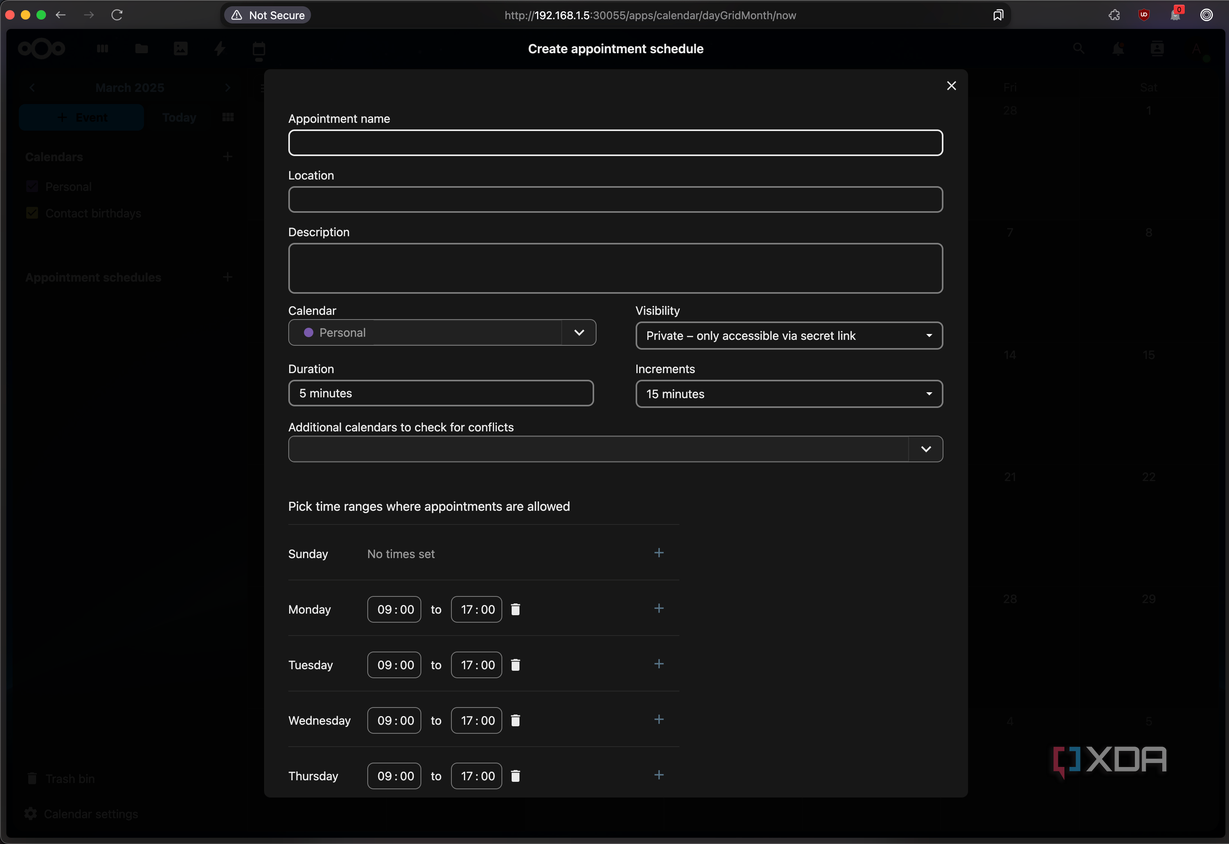
Task: Open the browser extensions puzzle icon
Action: 1114,15
